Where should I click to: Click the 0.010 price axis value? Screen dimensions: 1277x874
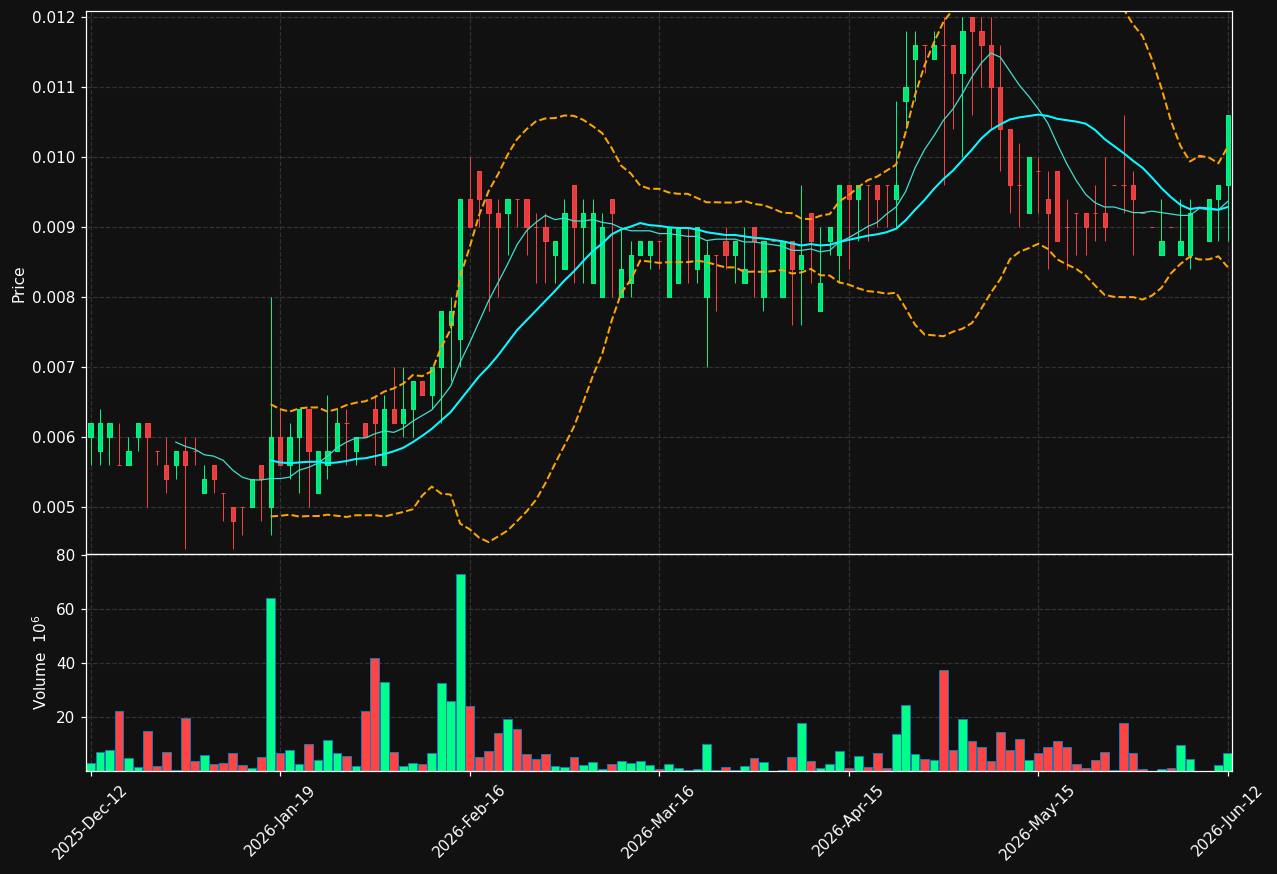point(55,157)
